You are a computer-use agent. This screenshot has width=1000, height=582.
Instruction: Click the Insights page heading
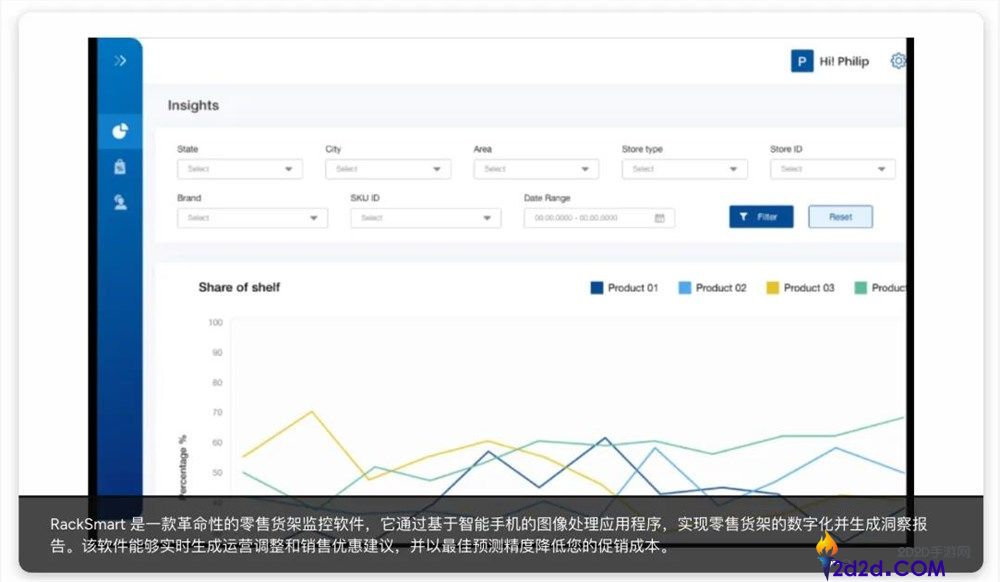(x=193, y=105)
